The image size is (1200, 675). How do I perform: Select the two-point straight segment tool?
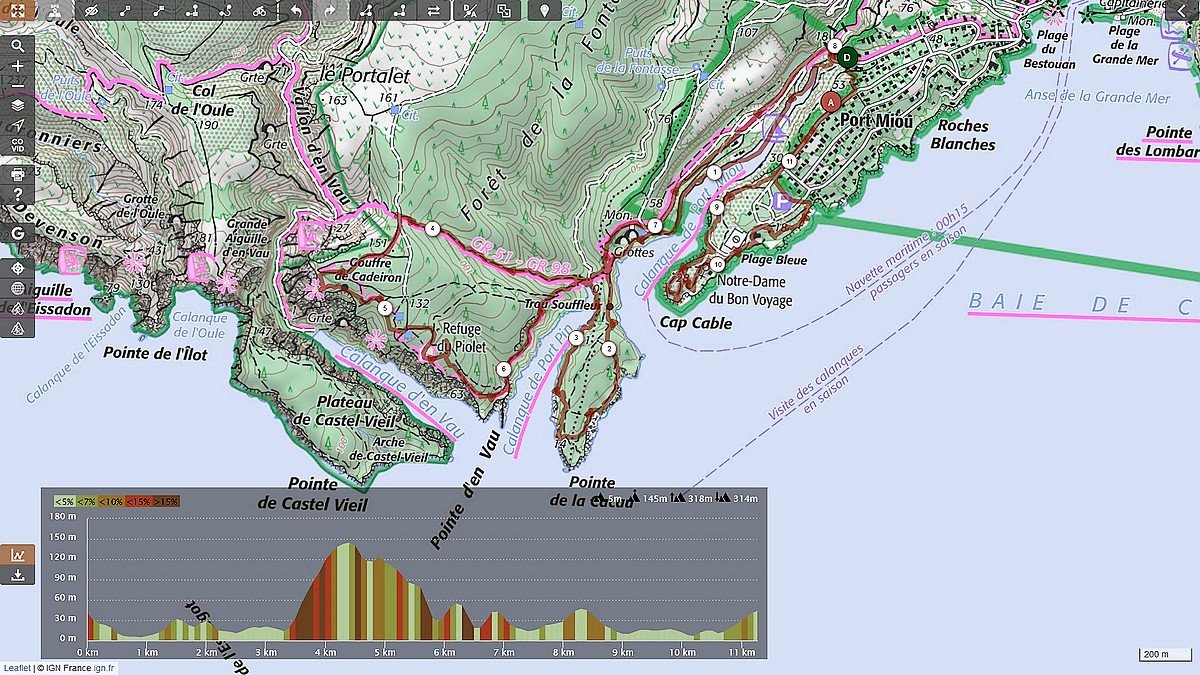126,10
